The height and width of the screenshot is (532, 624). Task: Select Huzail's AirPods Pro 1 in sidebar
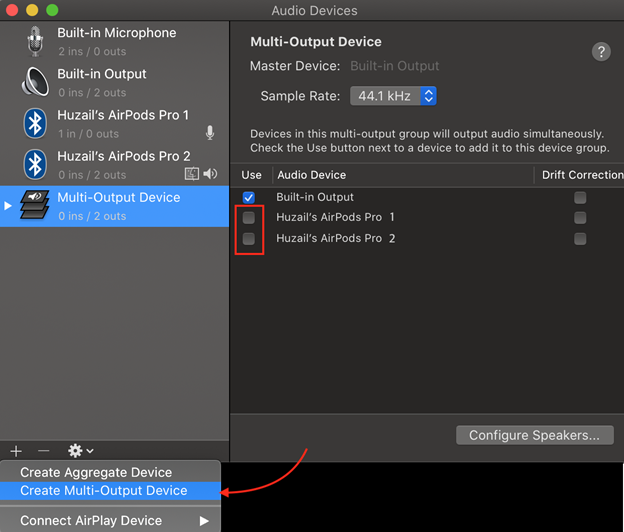115,123
